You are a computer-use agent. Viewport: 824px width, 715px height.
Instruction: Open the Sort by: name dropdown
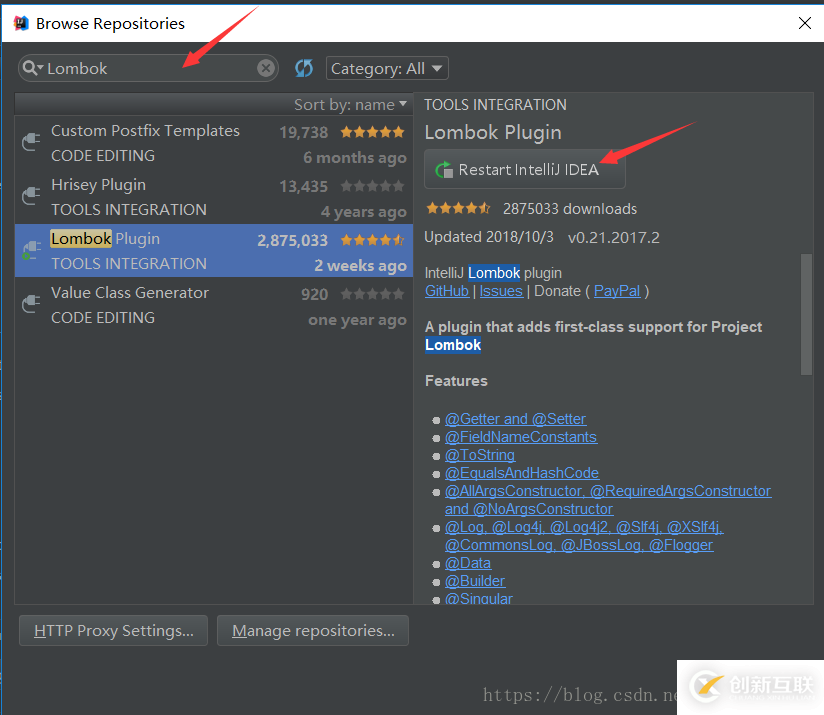click(350, 104)
